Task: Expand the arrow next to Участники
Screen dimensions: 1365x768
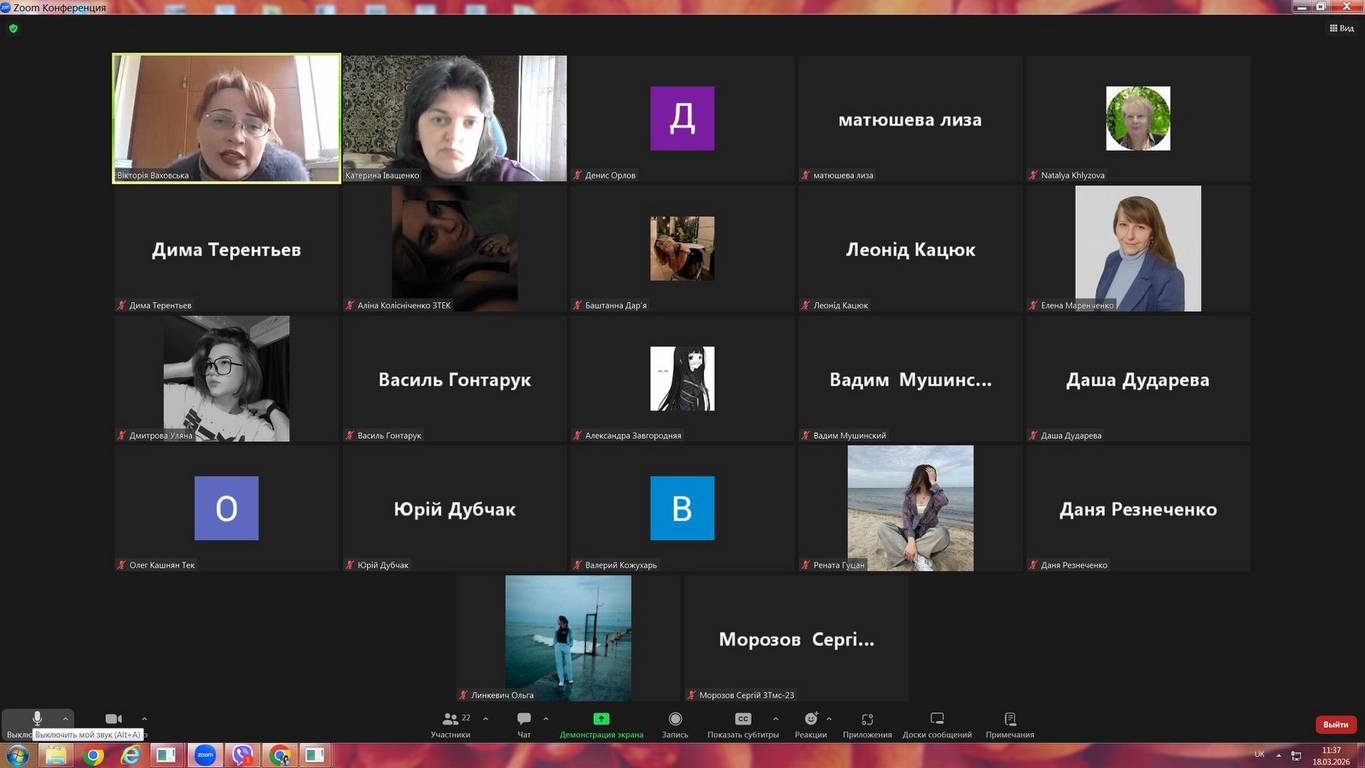Action: 486,718
